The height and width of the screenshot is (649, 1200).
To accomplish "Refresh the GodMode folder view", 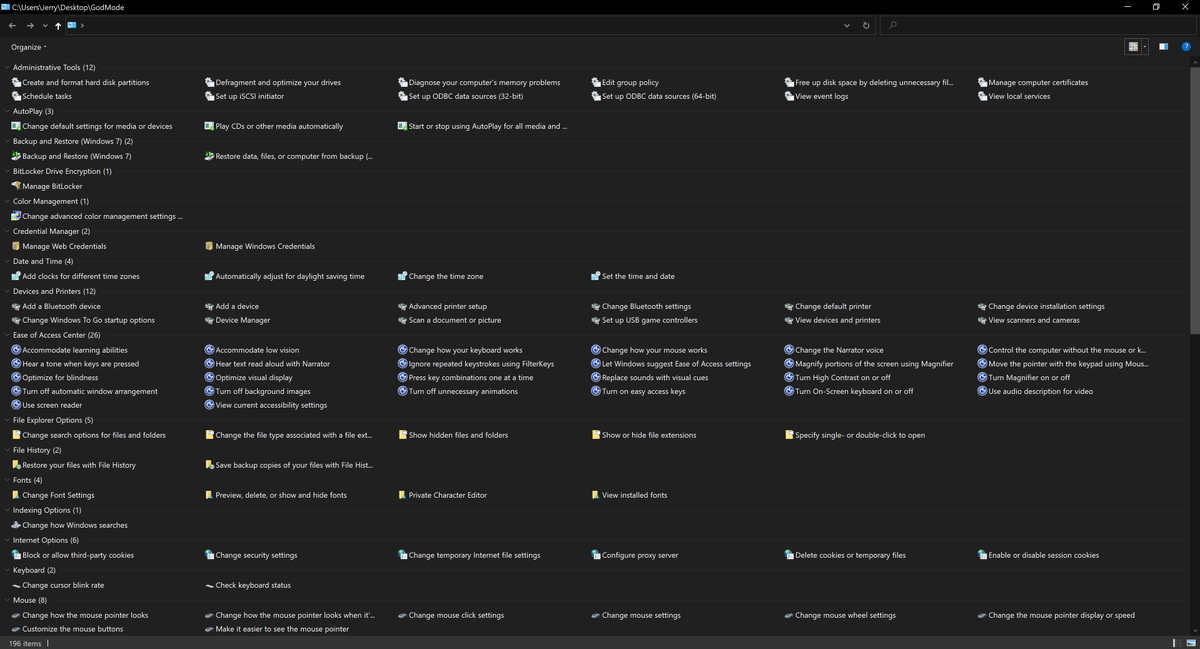I will [x=866, y=25].
